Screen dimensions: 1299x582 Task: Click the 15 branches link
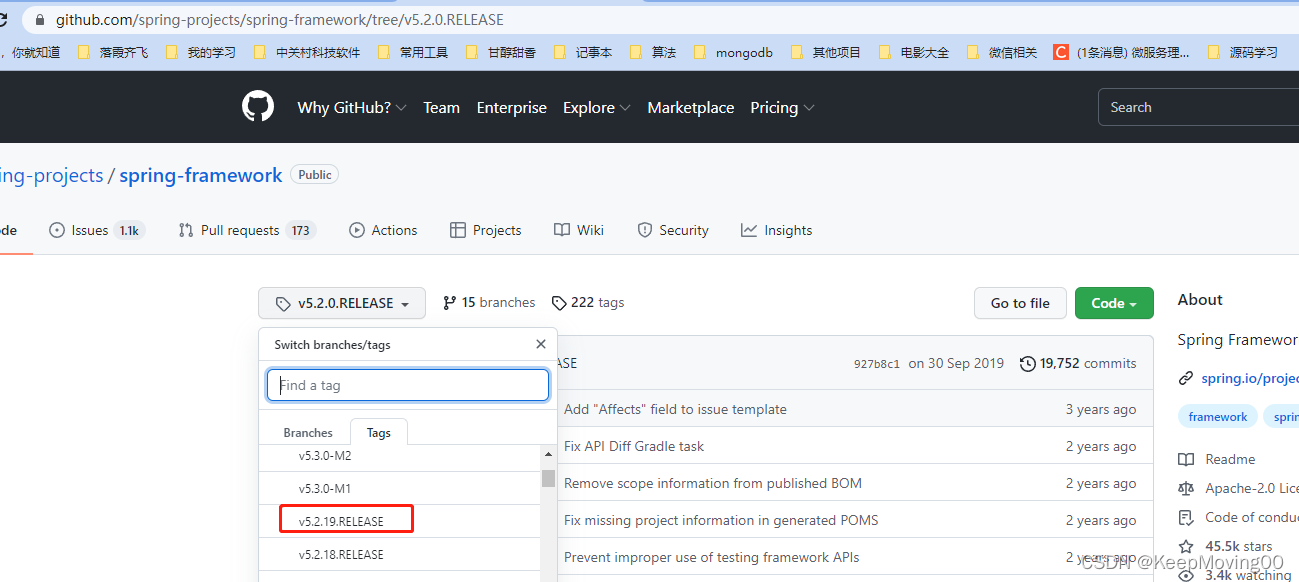coord(489,302)
